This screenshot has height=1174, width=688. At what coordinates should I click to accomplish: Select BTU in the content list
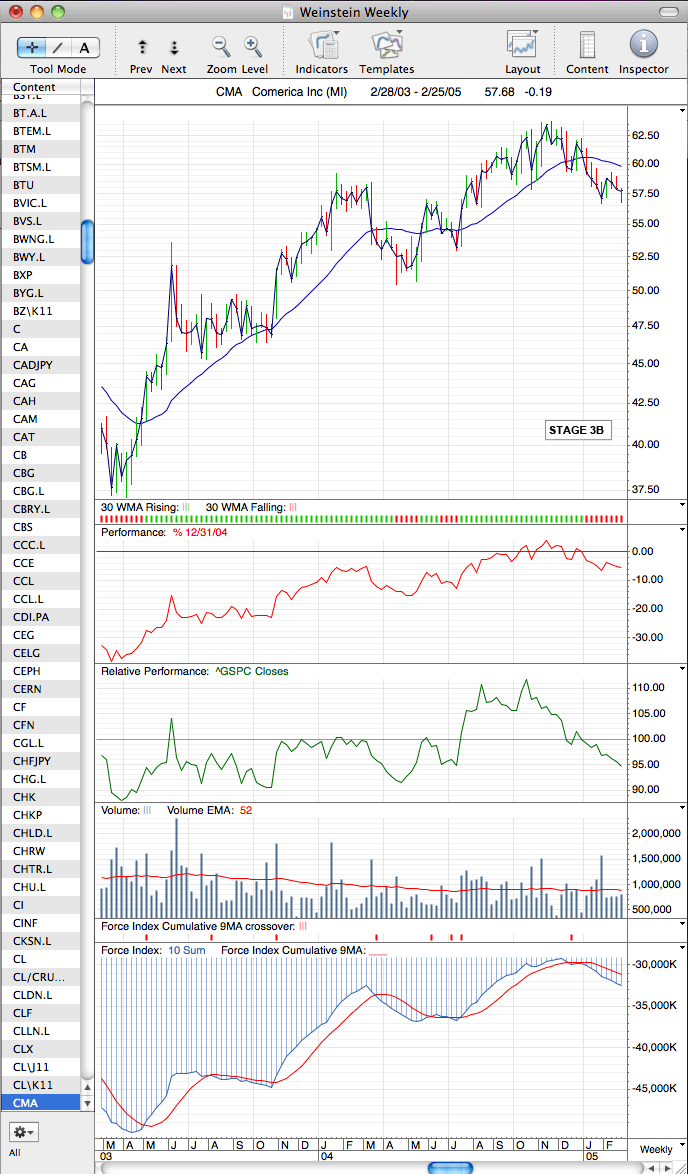coord(40,184)
